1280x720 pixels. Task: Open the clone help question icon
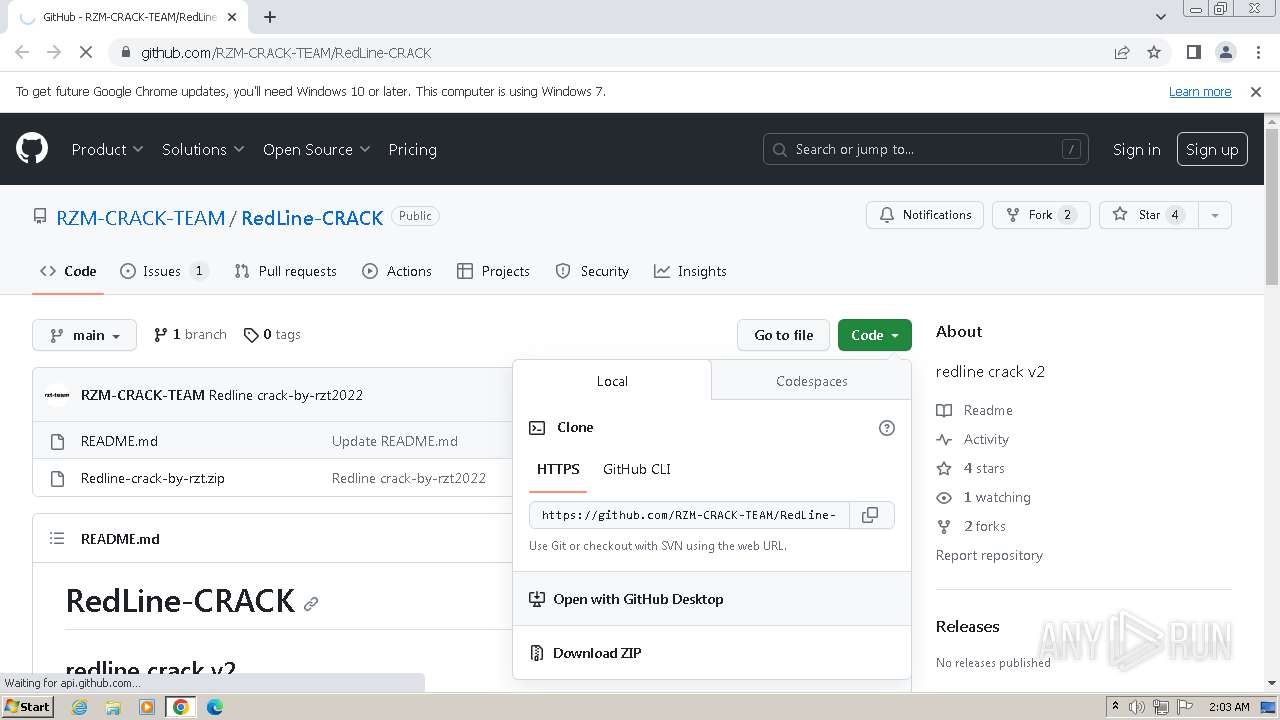tap(886, 428)
